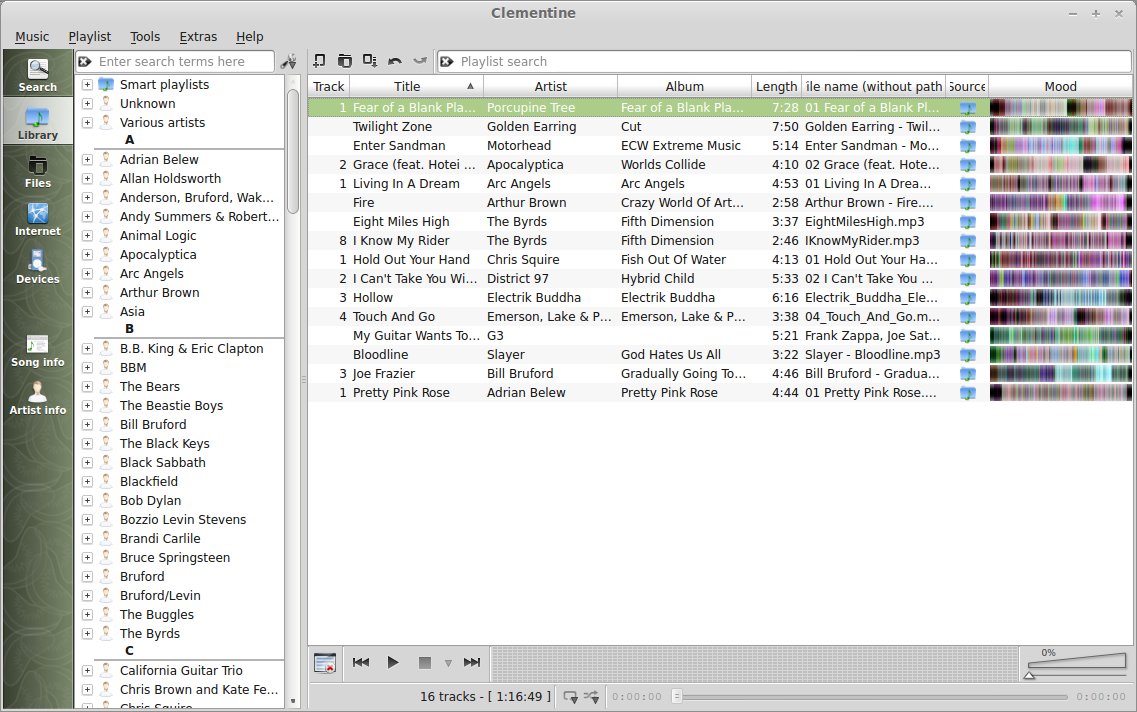Open the Extras menu
The height and width of the screenshot is (712, 1137).
pos(198,36)
